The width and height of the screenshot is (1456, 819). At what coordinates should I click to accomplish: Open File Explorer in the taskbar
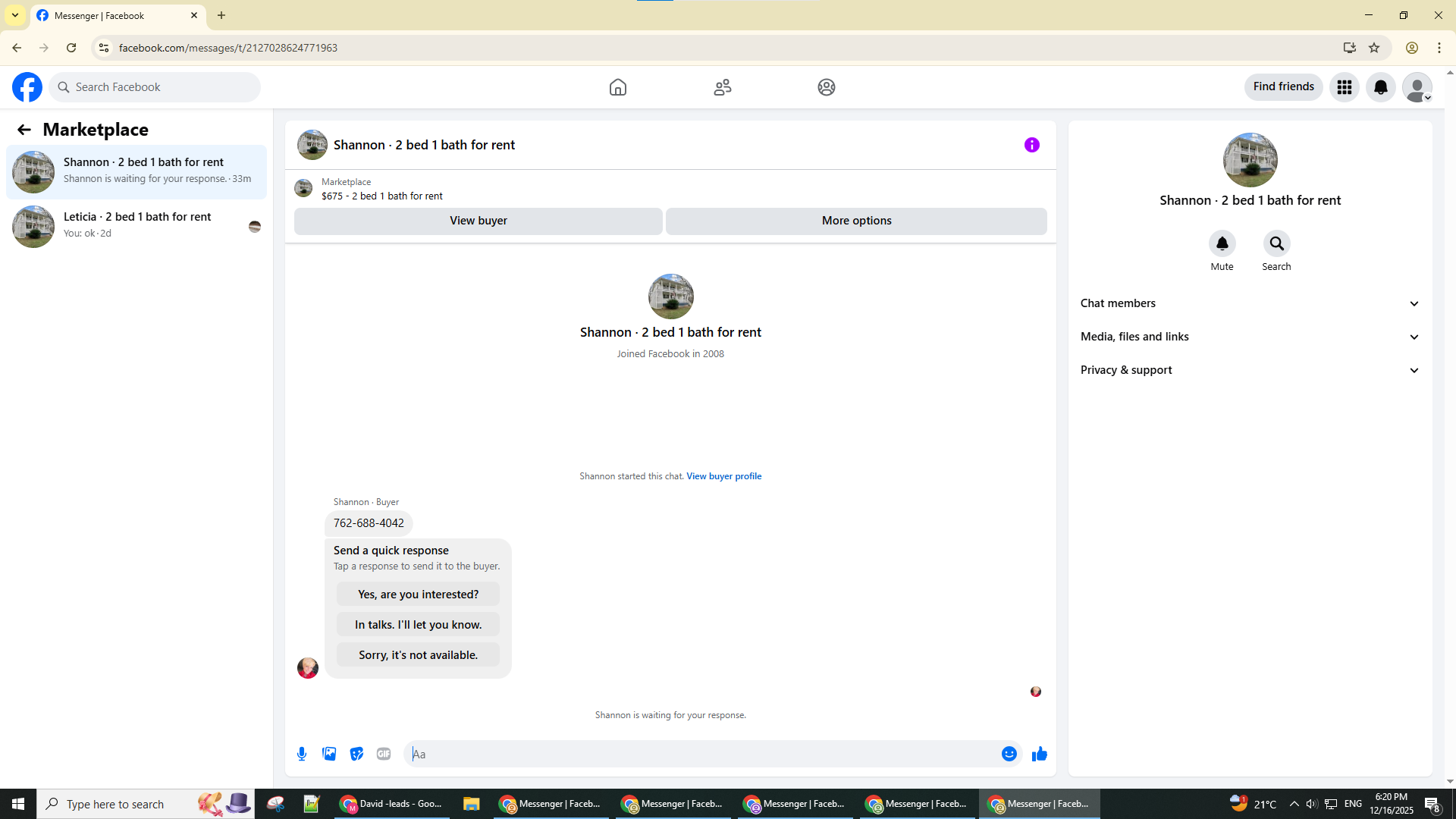click(471, 804)
